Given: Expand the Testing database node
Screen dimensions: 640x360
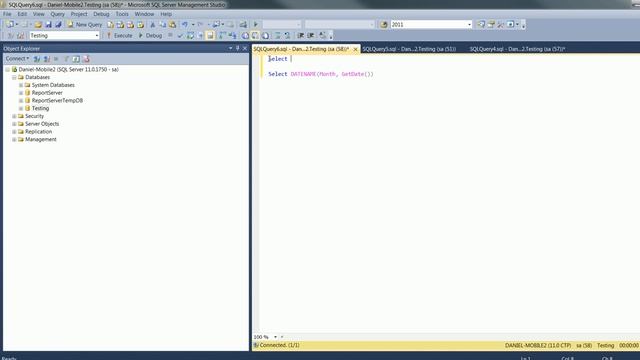Looking at the screenshot, I should (21, 108).
